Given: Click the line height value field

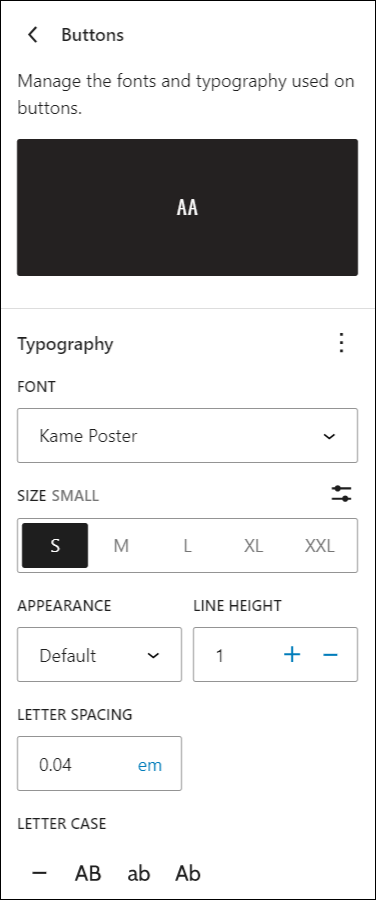Looking at the screenshot, I should (235, 655).
